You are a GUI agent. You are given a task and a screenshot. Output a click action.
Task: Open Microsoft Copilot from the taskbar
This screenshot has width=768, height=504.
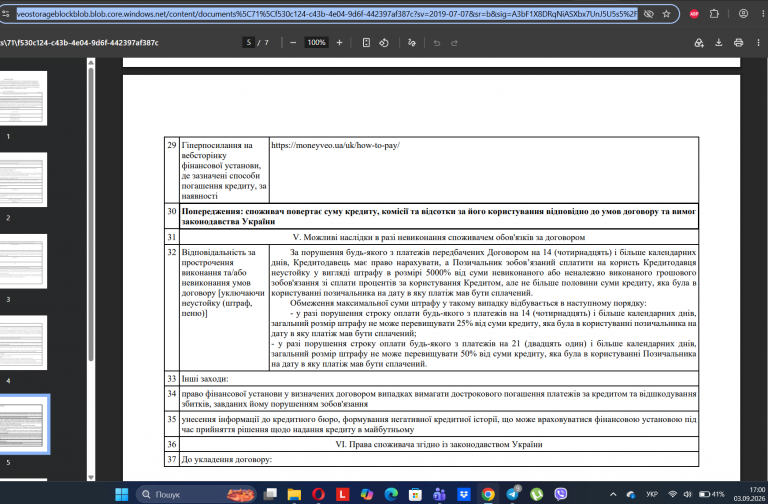point(366,494)
